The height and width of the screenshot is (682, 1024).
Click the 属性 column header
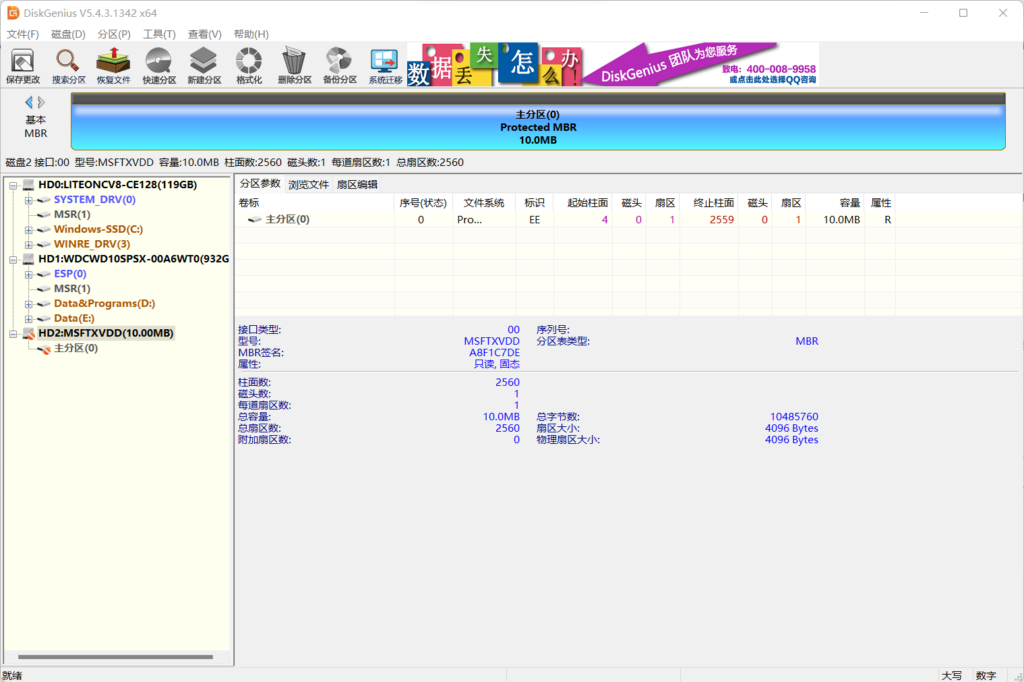tap(880, 203)
